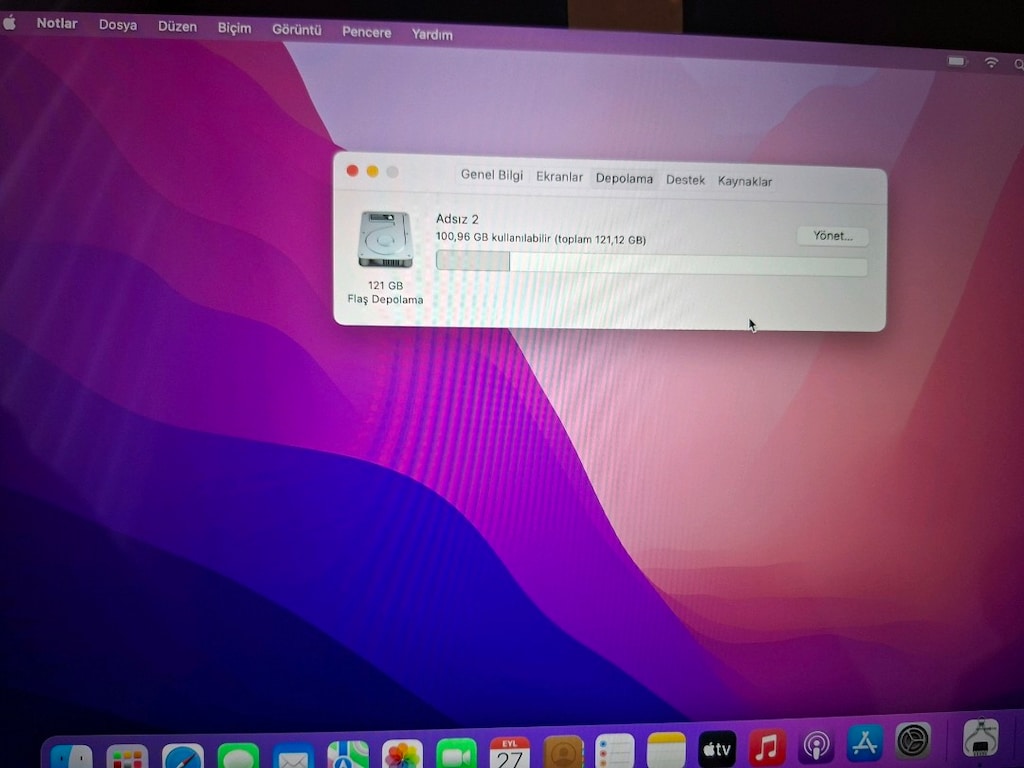Launch FaceTime from the dock
Image resolution: width=1024 pixels, height=768 pixels.
pos(456,754)
